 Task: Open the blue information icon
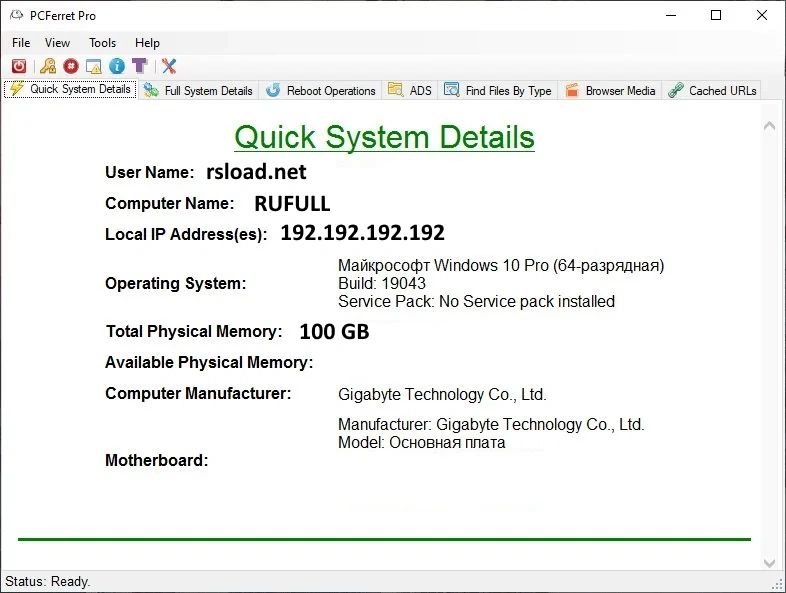coord(117,66)
